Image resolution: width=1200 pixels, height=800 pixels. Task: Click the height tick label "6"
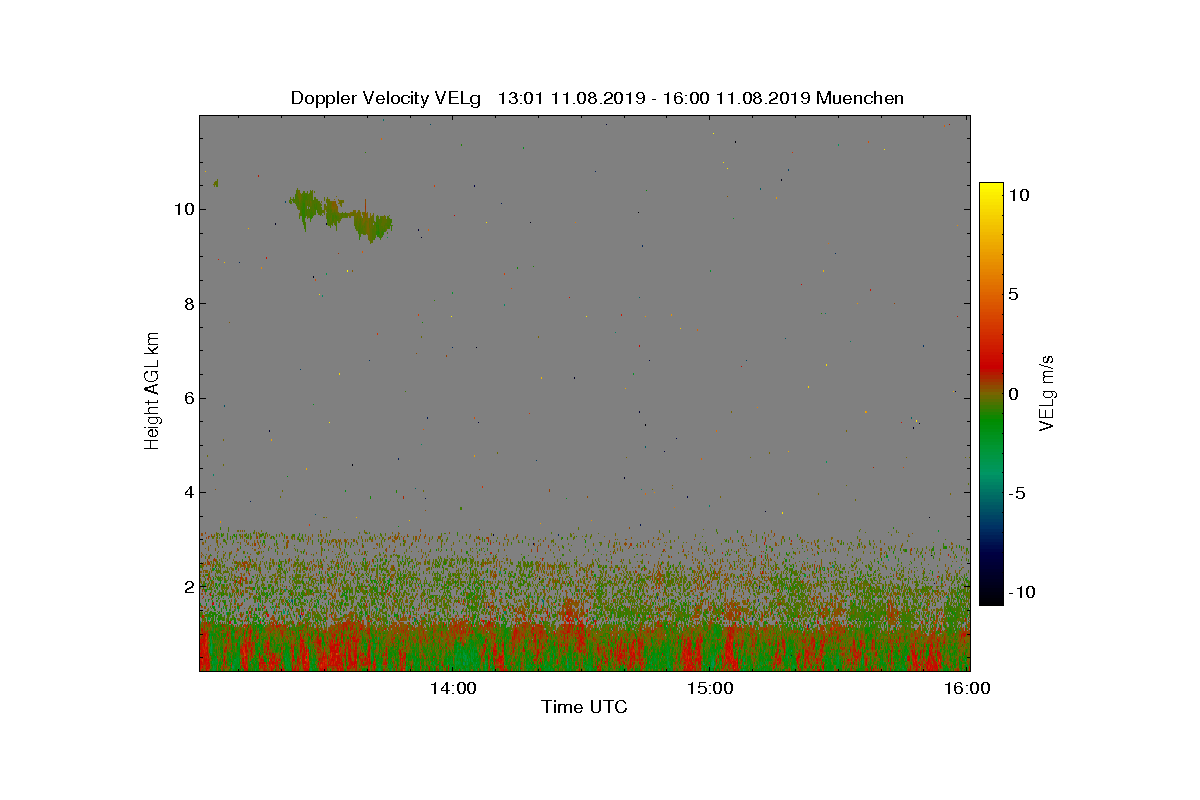tap(187, 398)
